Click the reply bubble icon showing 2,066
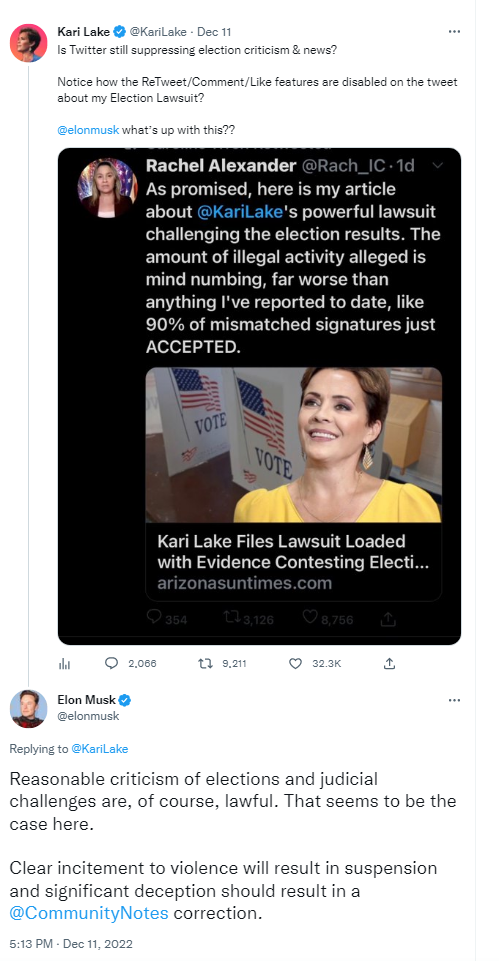This screenshot has width=499, height=961. click(x=112, y=663)
